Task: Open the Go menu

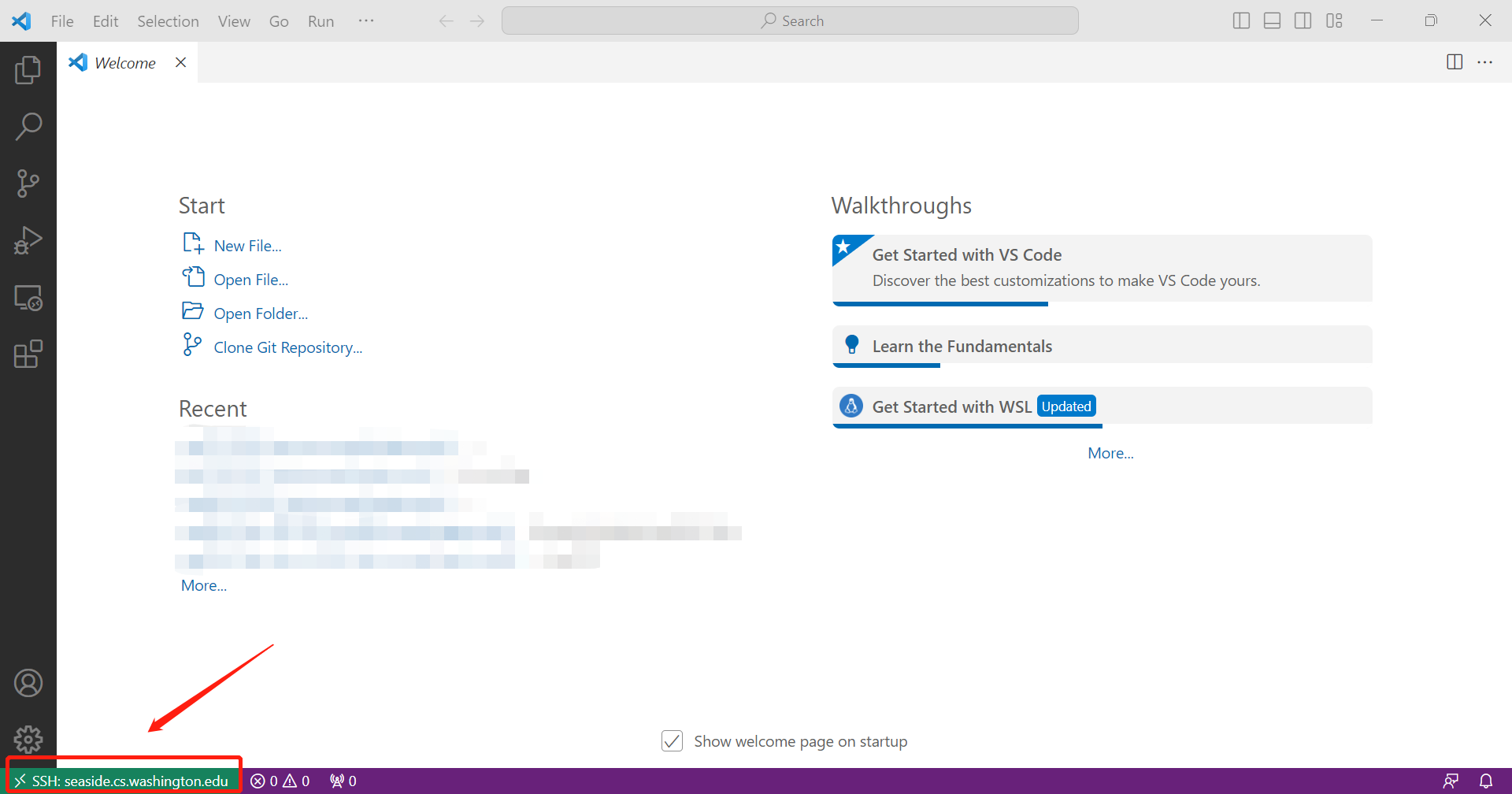Action: (x=279, y=21)
